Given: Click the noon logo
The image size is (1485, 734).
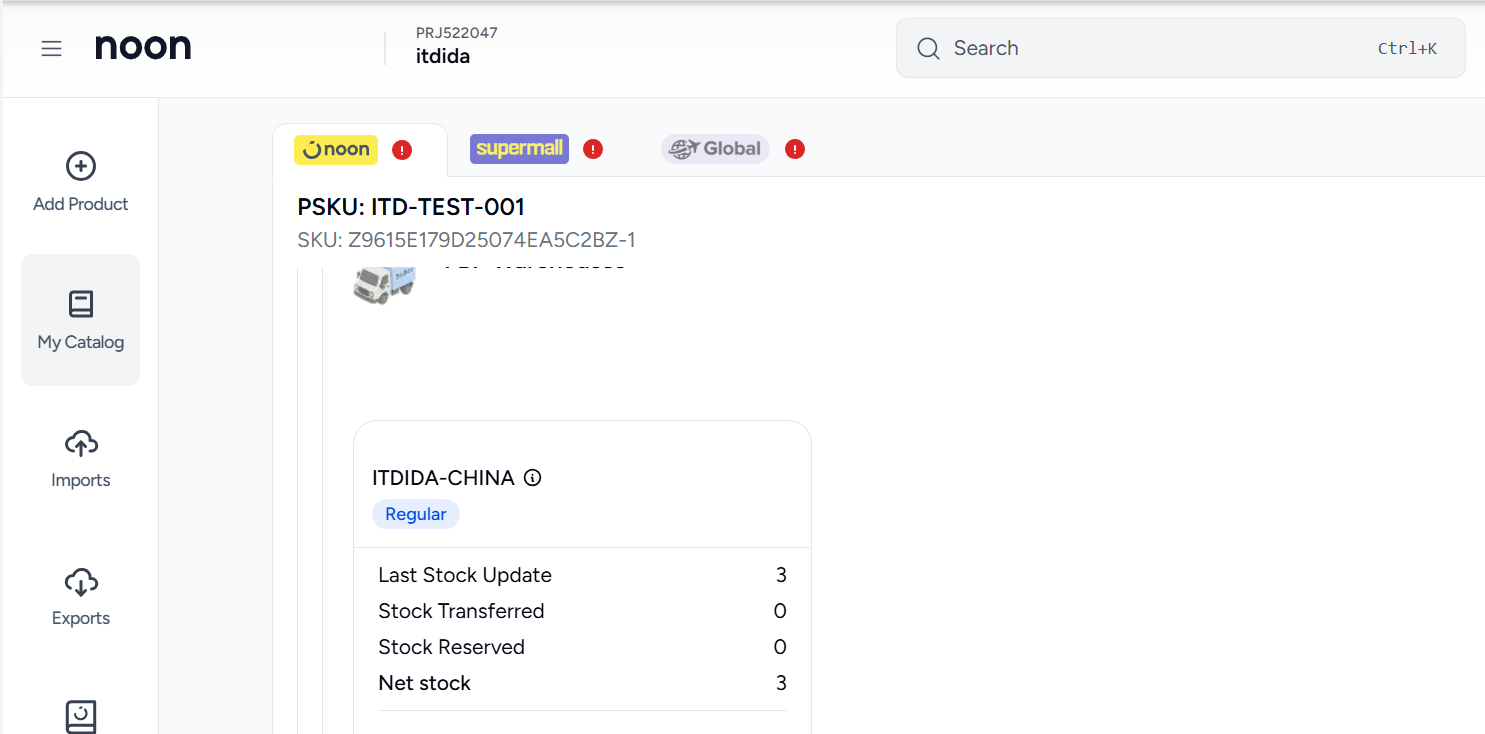Looking at the screenshot, I should coord(143,47).
